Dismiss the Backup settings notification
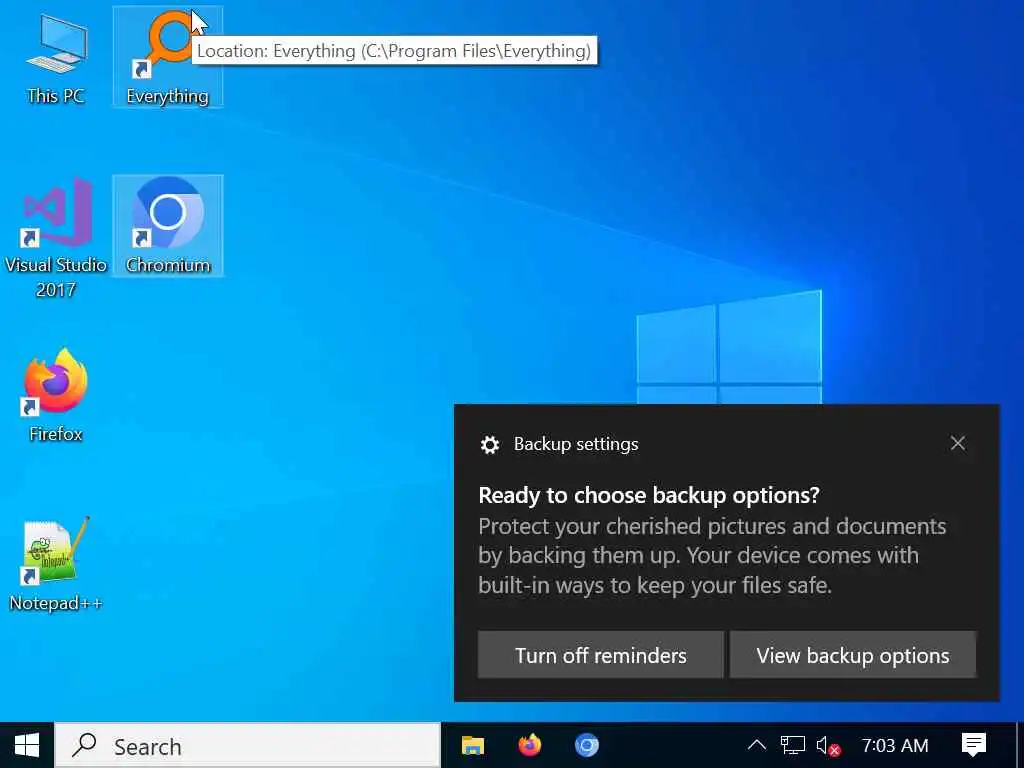The height and width of the screenshot is (768, 1024). (x=957, y=443)
